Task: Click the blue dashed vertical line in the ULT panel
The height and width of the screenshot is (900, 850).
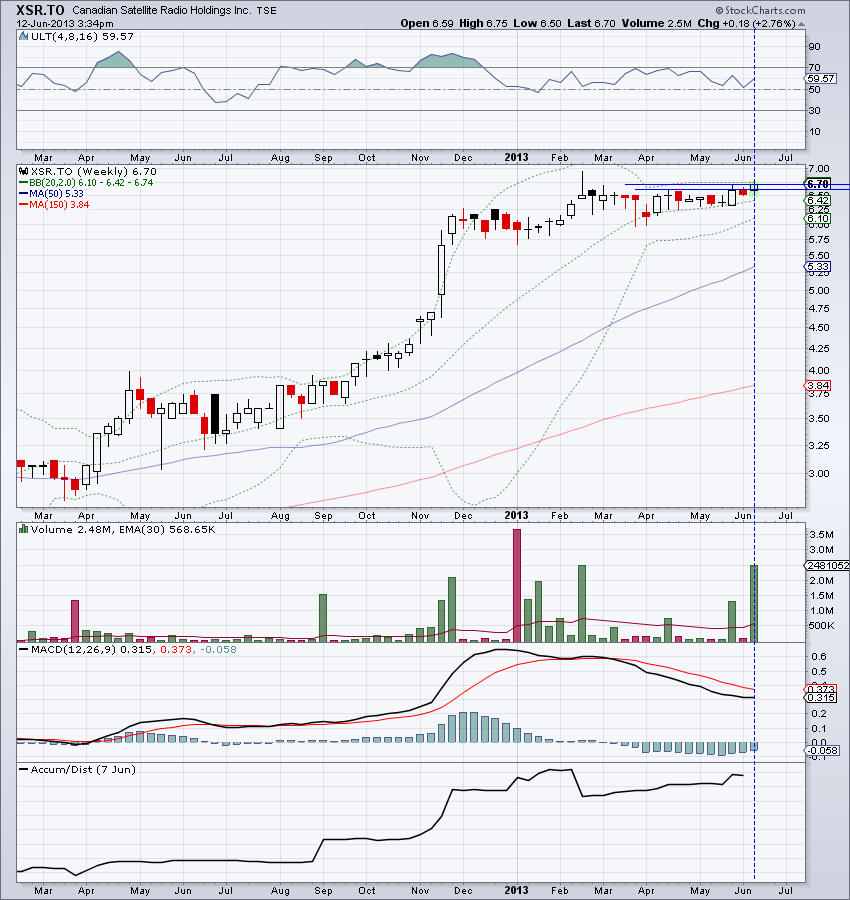Action: (754, 89)
